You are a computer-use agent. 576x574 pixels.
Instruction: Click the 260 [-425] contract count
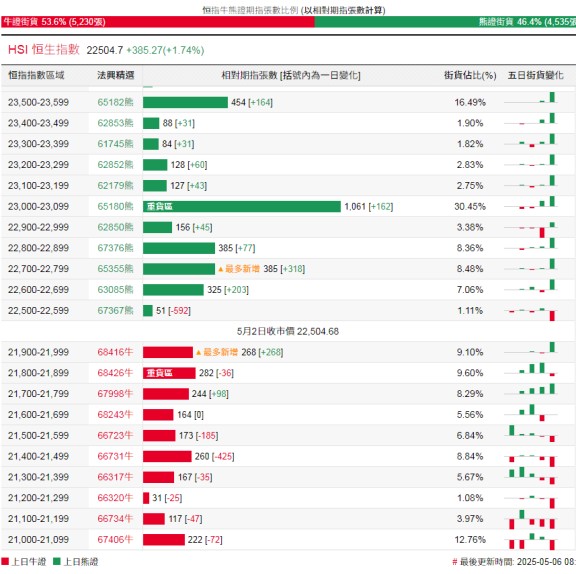(215, 456)
